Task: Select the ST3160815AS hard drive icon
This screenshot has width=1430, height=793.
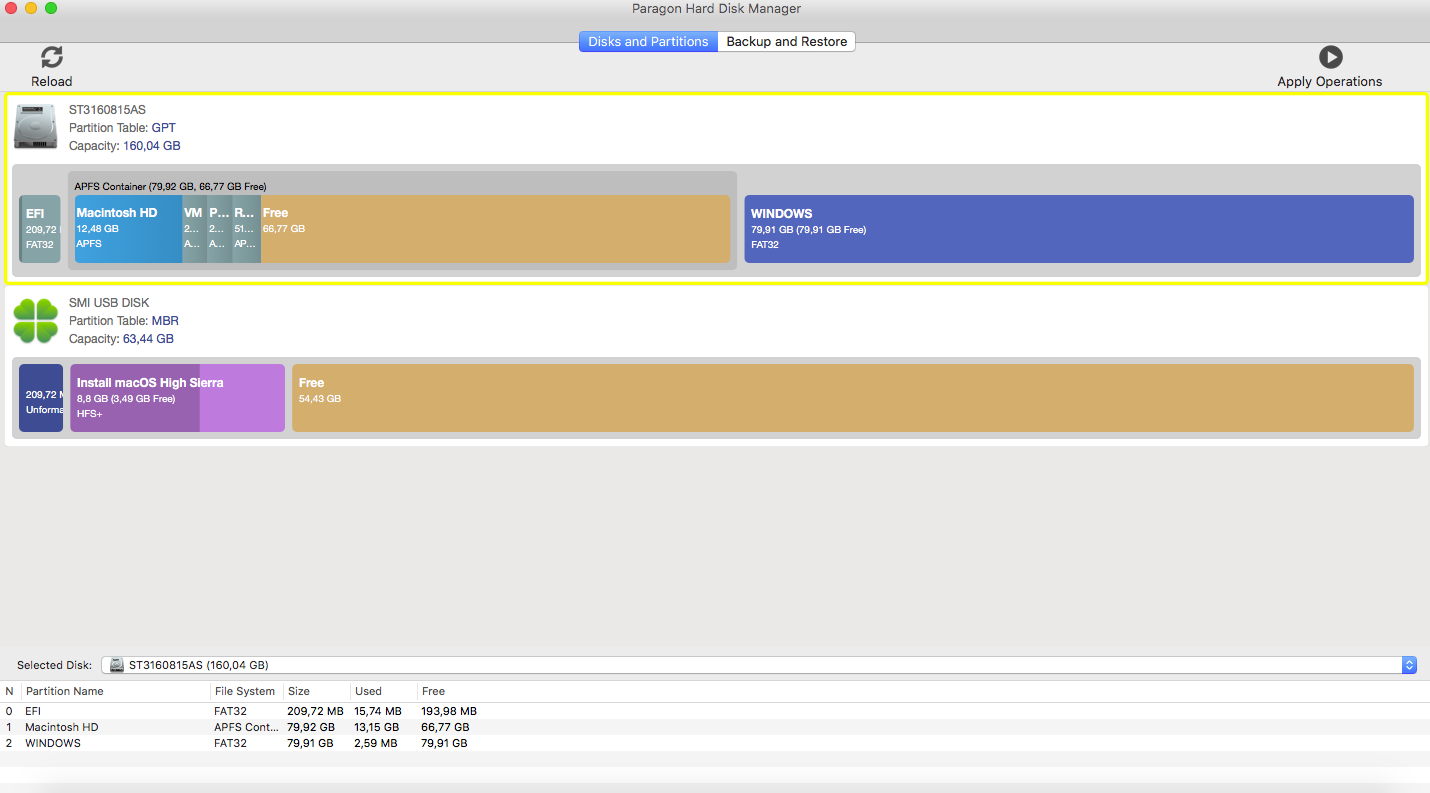Action: pos(36,127)
